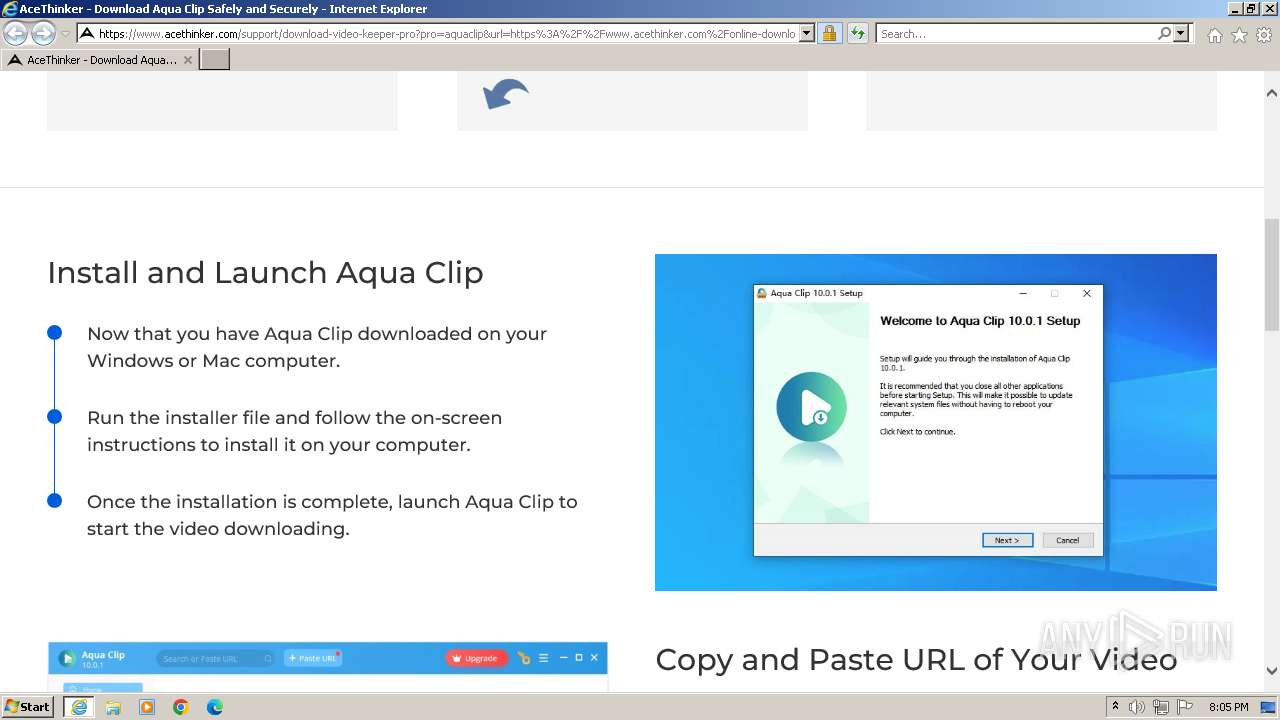Launch Chrome from the taskbar

pyautogui.click(x=181, y=707)
